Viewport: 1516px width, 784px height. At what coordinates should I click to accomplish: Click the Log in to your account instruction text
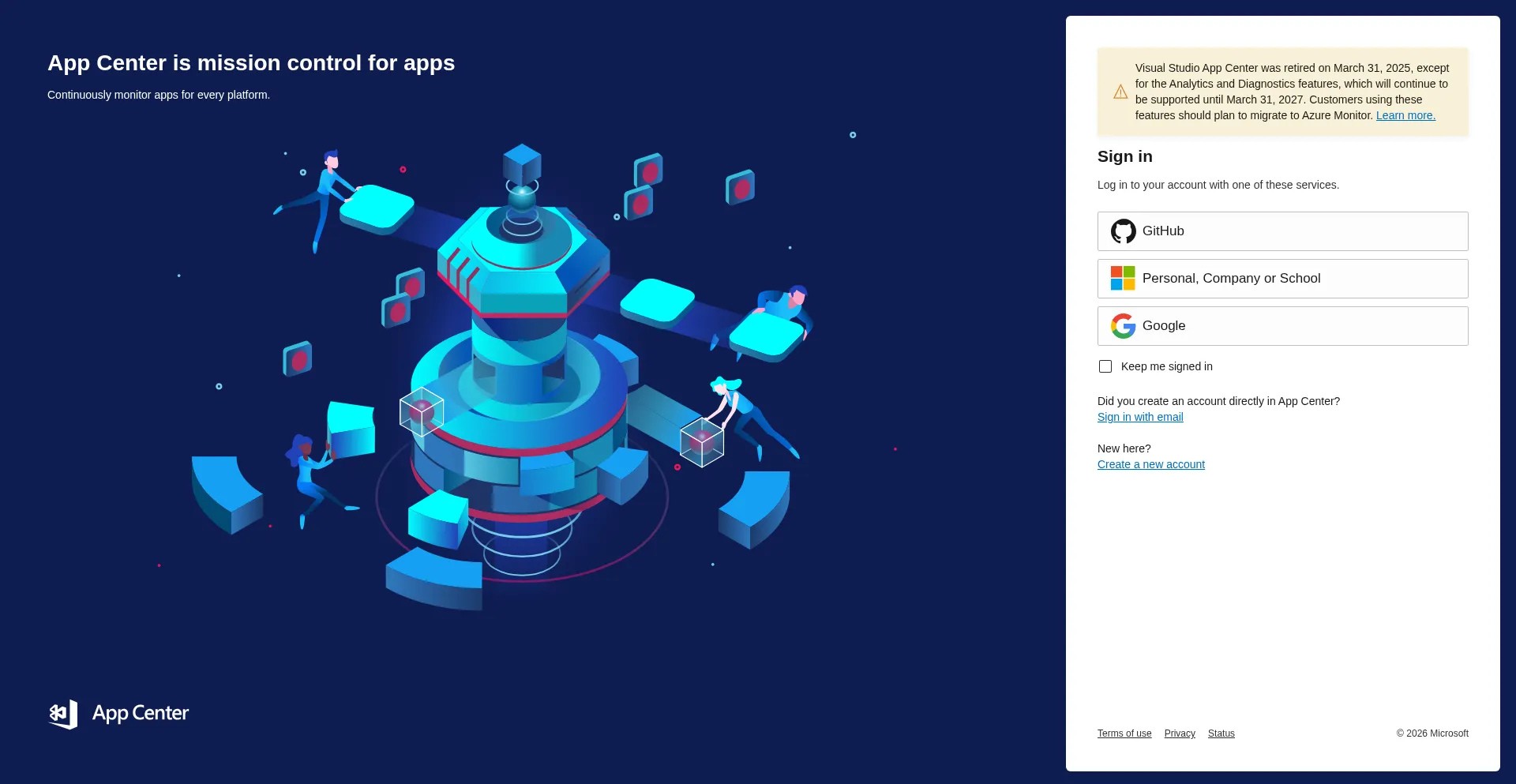pos(1218,185)
